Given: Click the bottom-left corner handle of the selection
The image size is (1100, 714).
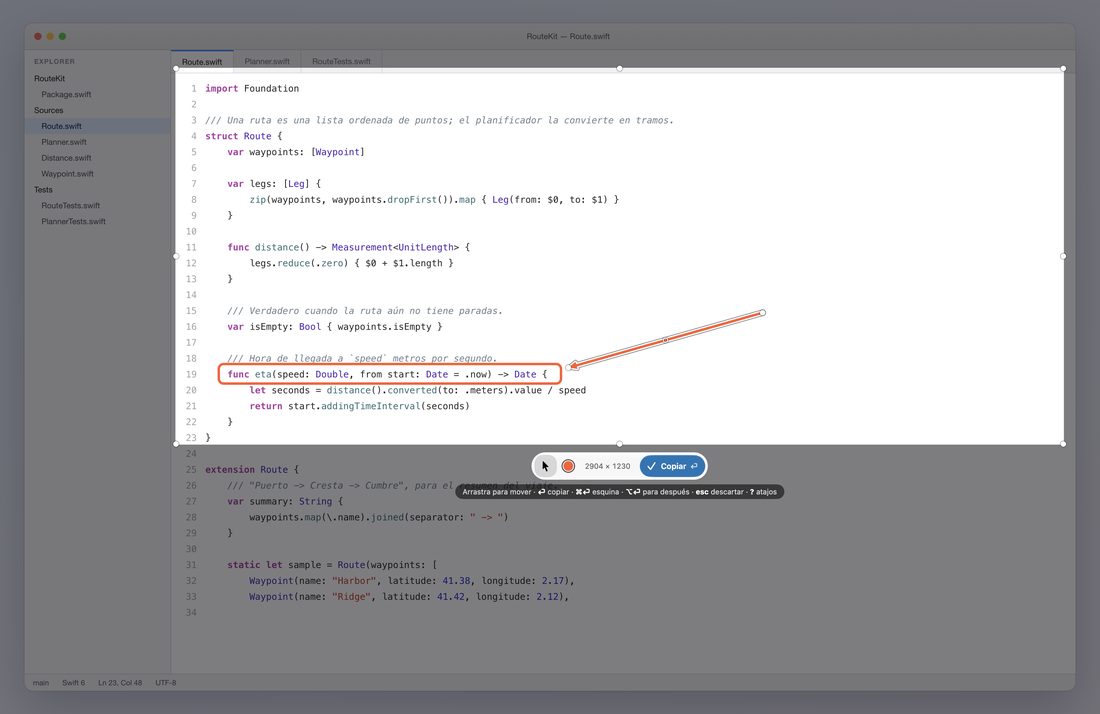Looking at the screenshot, I should [x=175, y=444].
